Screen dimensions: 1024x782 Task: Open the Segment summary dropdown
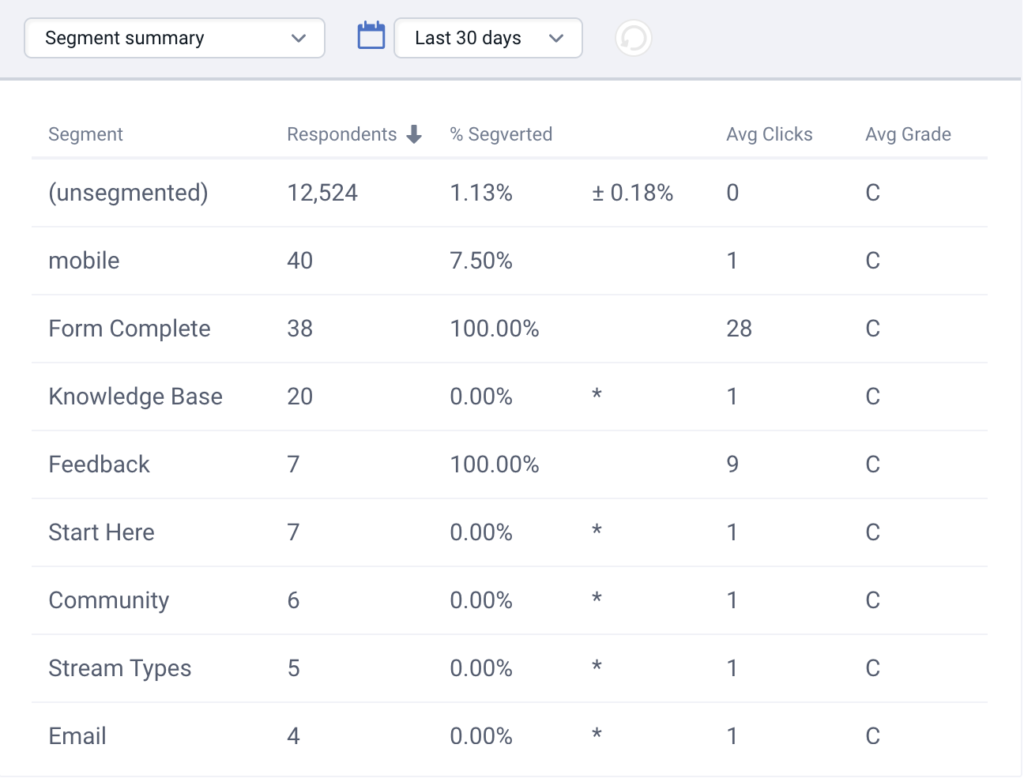[175, 38]
